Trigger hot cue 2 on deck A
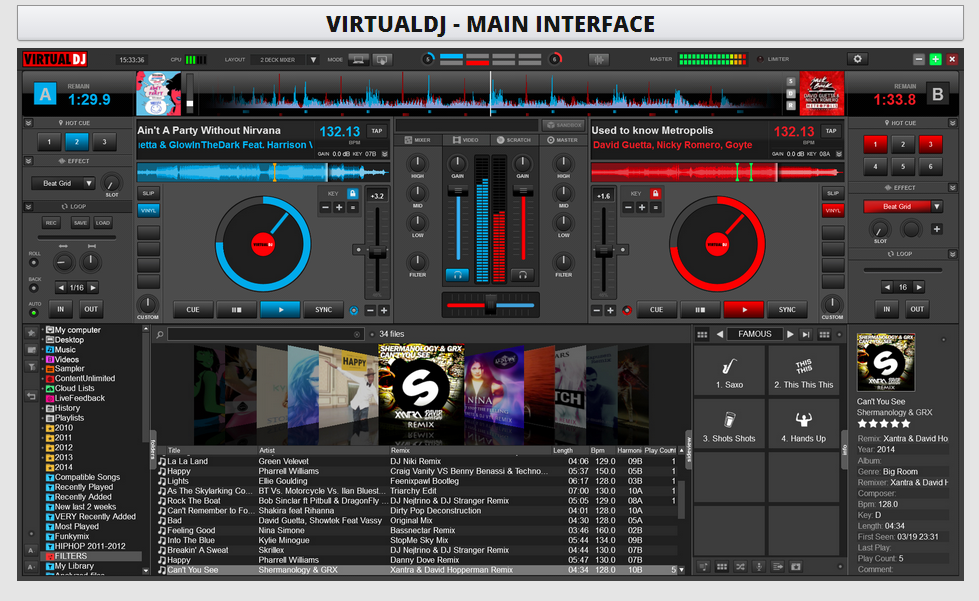 [x=77, y=142]
